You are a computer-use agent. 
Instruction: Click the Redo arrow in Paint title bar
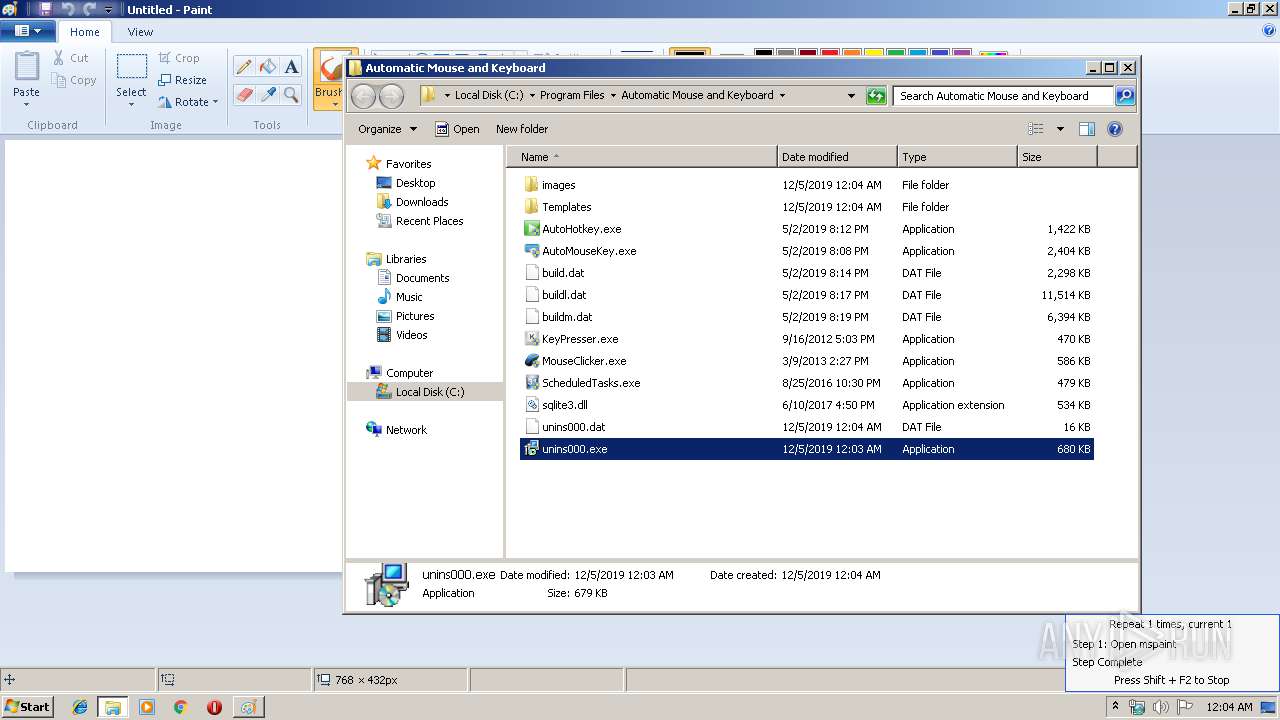[89, 9]
